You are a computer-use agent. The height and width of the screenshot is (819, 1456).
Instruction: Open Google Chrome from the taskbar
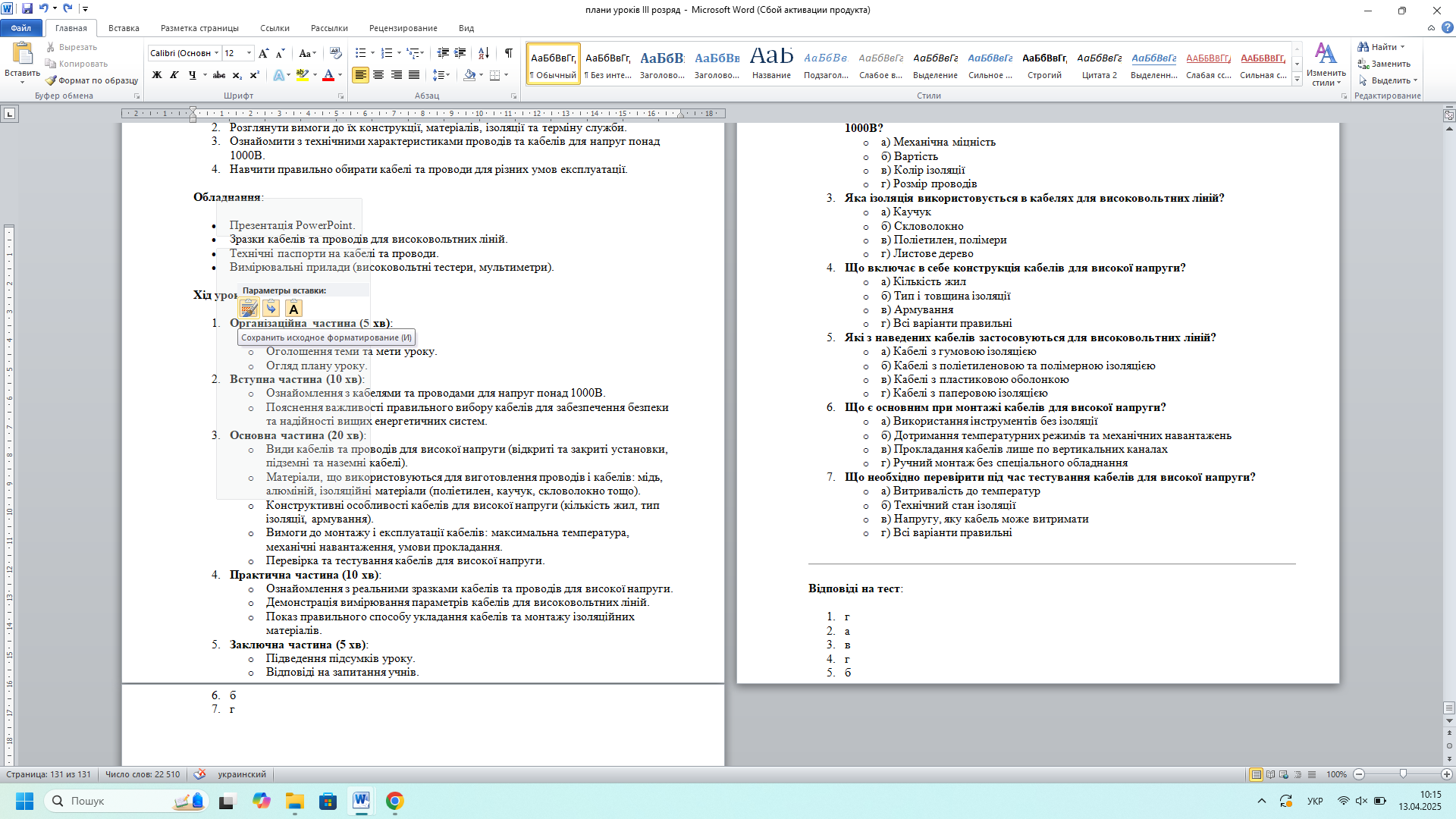[394, 801]
